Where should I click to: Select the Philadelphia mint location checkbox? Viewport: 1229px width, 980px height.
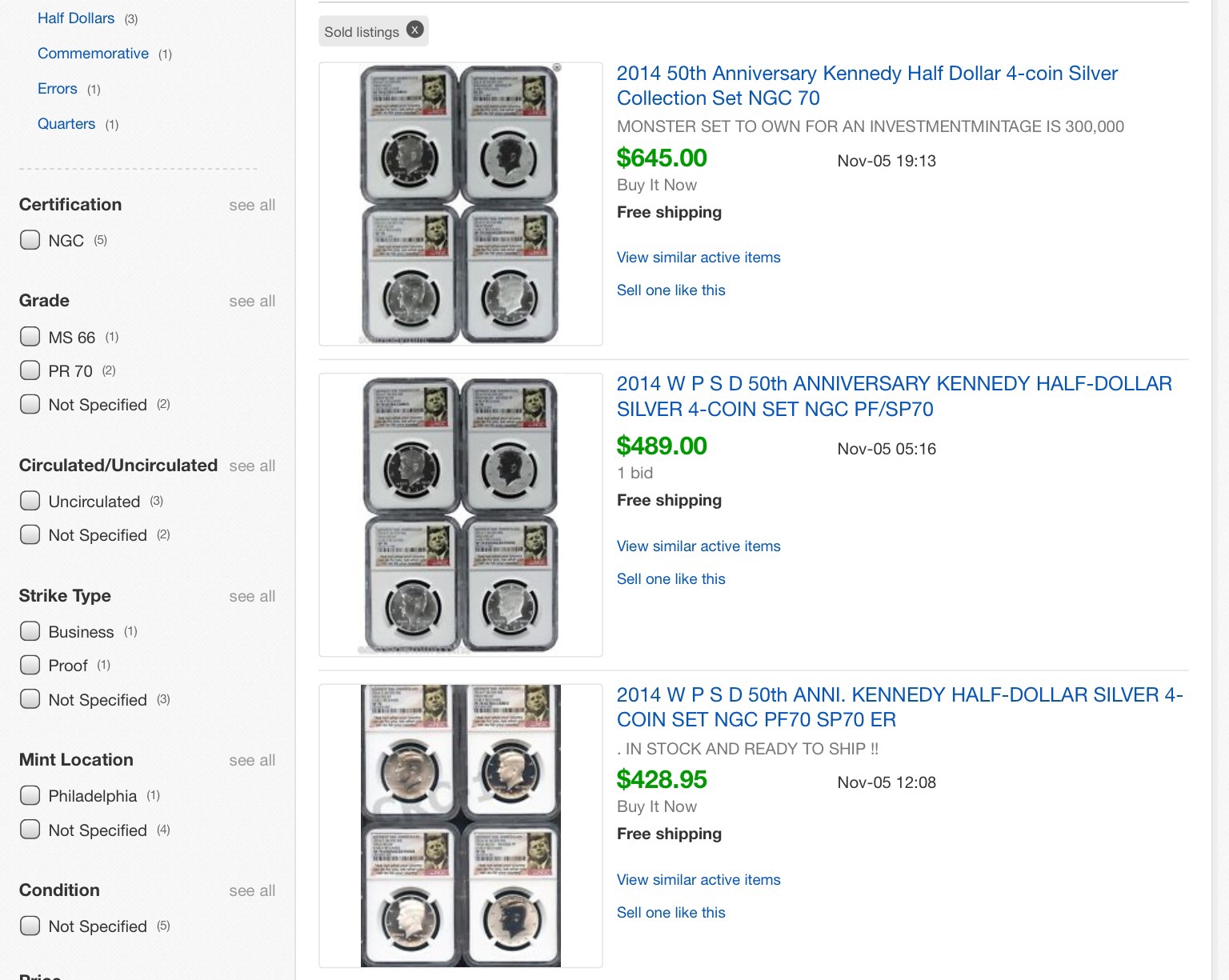[30, 795]
